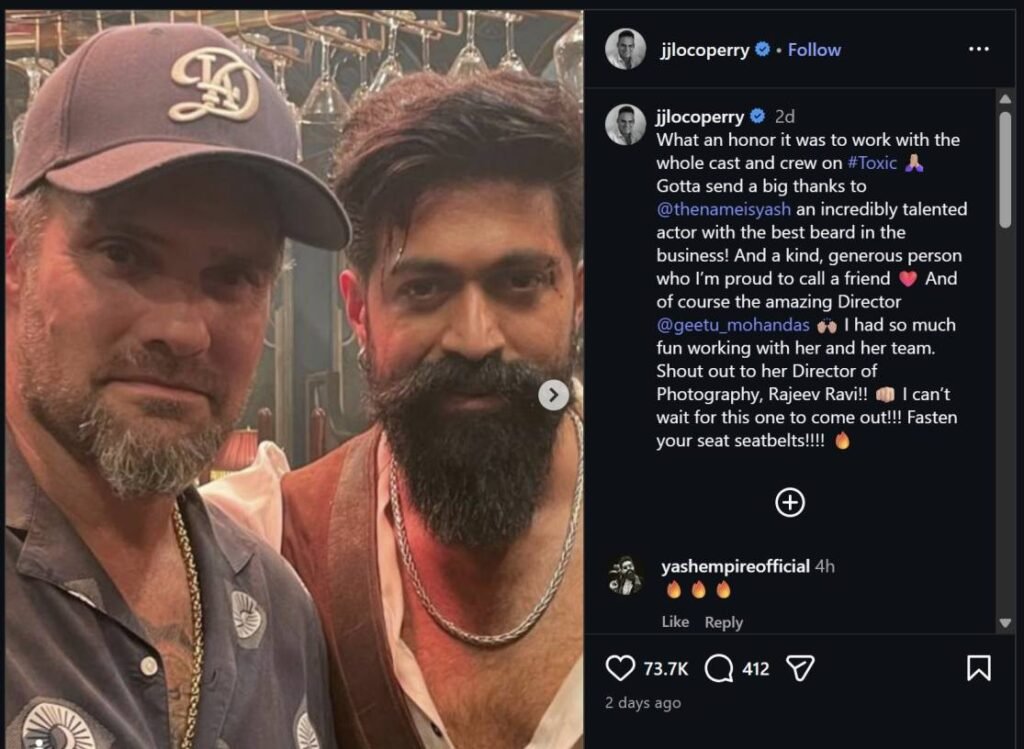Open the three-dot more options menu

click(x=978, y=49)
